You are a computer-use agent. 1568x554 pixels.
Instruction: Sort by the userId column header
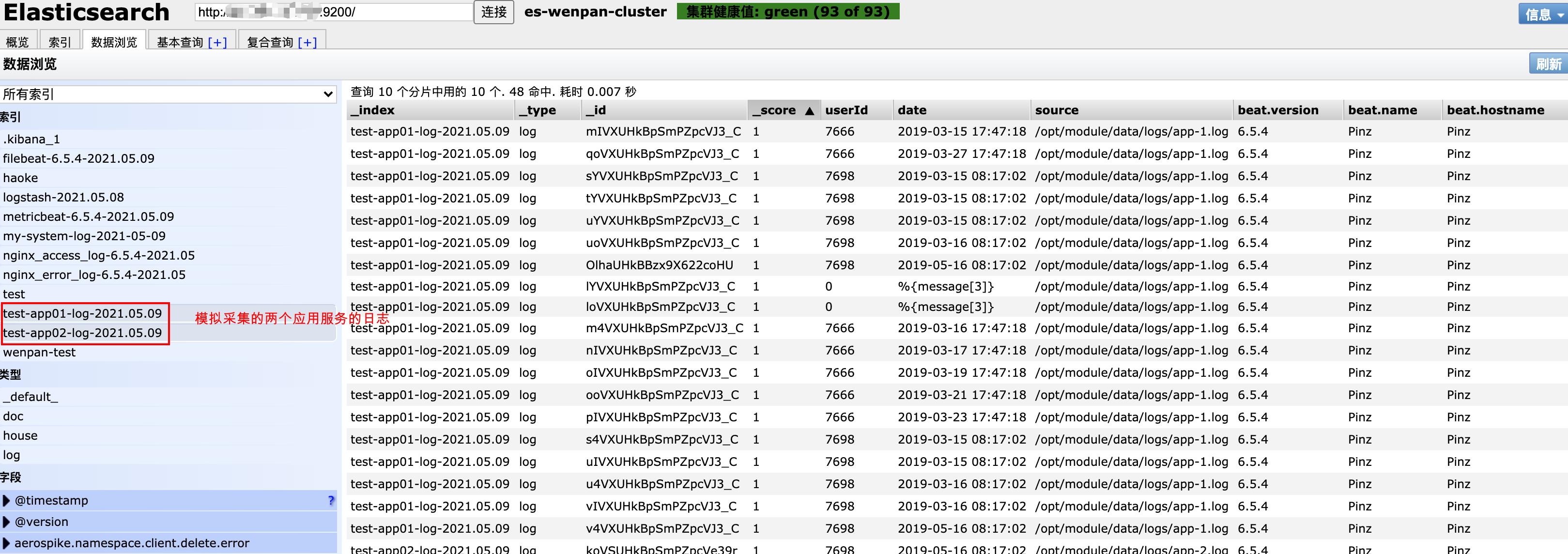click(x=857, y=110)
